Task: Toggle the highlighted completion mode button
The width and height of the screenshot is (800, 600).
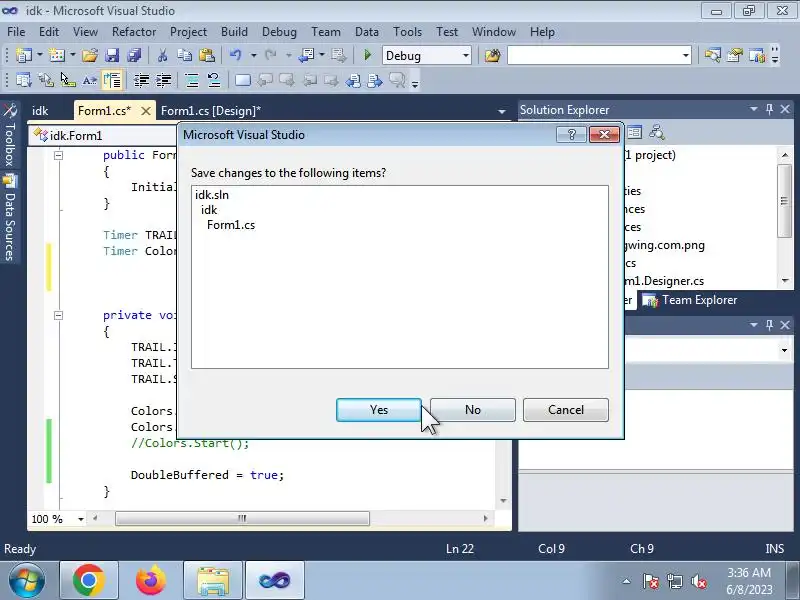Action: coord(112,80)
